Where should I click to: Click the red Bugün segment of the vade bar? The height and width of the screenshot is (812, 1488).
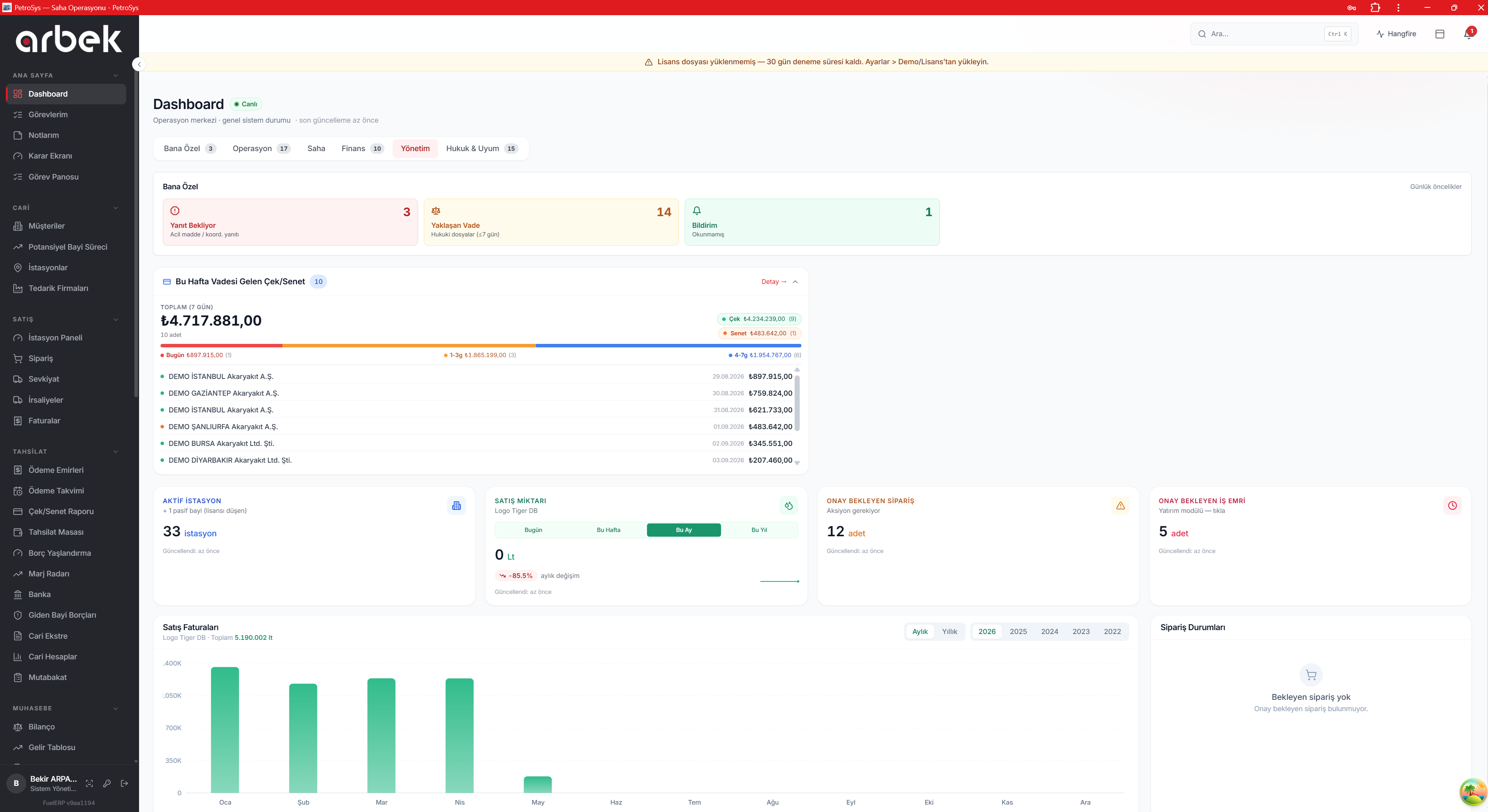pos(221,345)
